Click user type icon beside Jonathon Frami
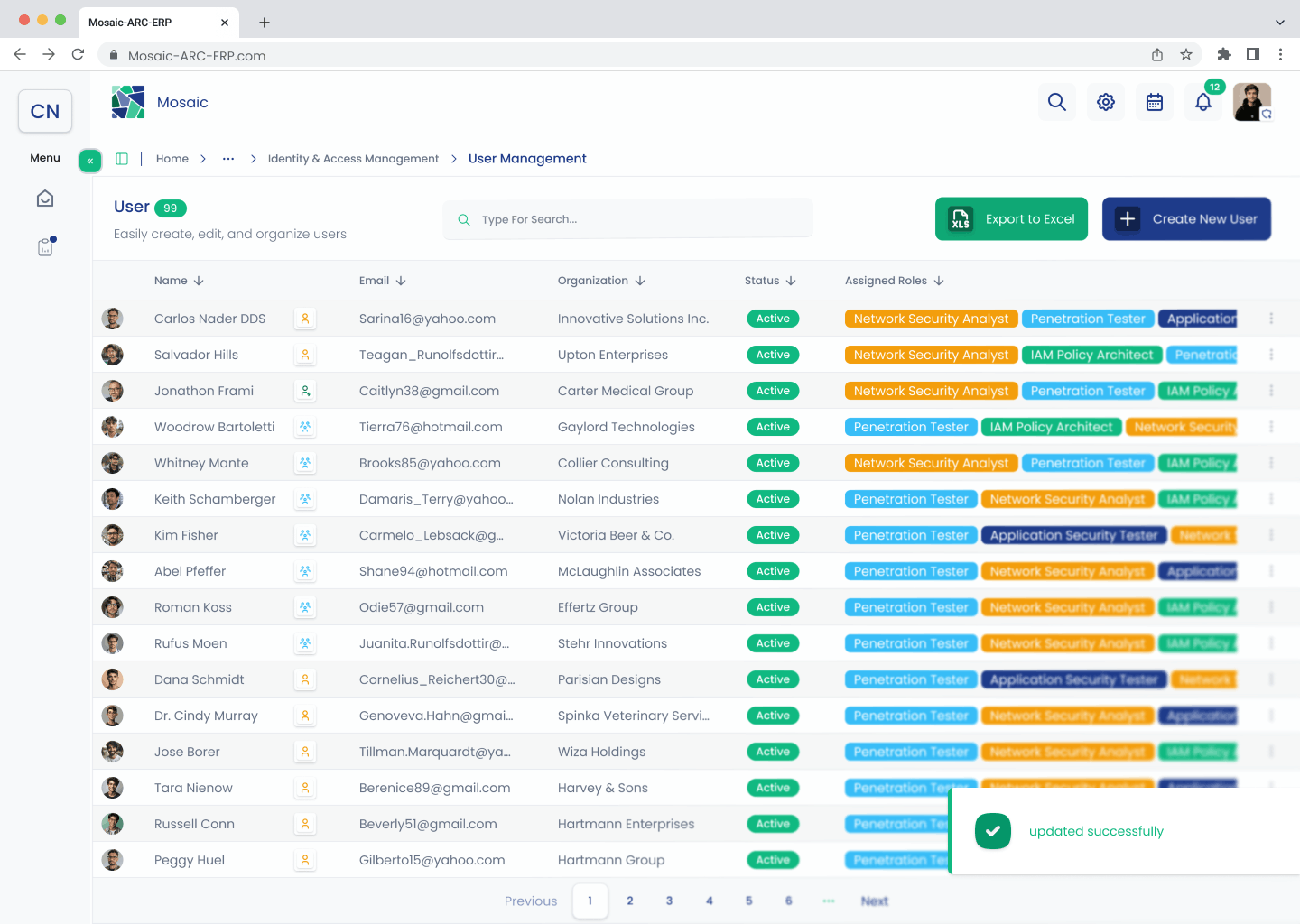Screen dimensions: 1300x924 click(x=305, y=391)
